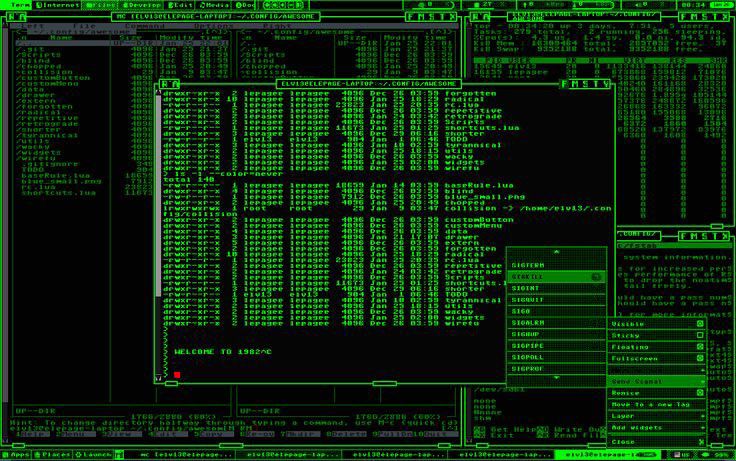Expand the Layer submenu

[x=657, y=416]
